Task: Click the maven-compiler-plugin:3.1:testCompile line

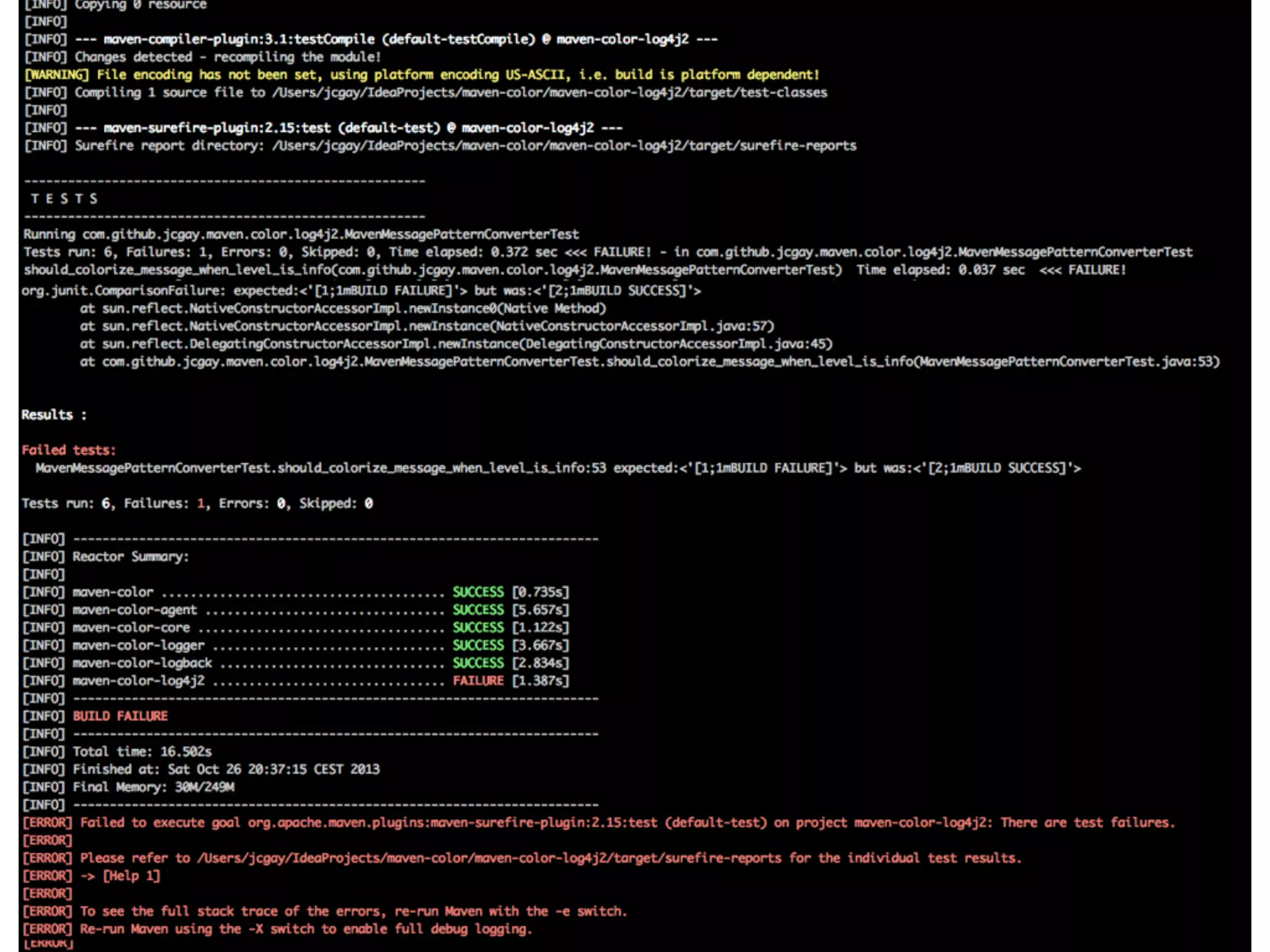Action: click(371, 39)
